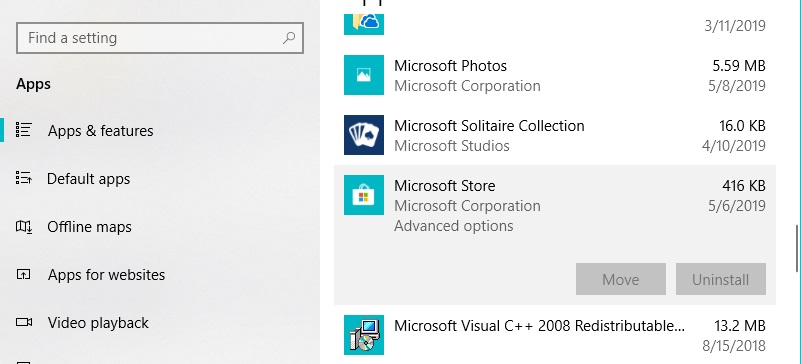Select Microsoft Photos app name
Image resolution: width=801 pixels, height=364 pixels.
(450, 66)
